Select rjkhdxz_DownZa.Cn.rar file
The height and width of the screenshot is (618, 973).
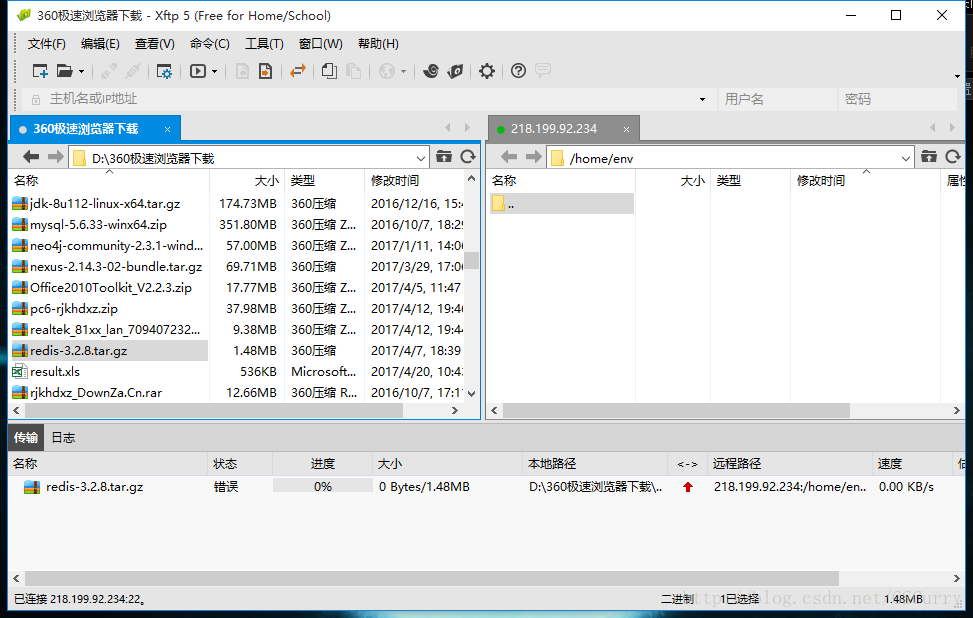coord(96,393)
